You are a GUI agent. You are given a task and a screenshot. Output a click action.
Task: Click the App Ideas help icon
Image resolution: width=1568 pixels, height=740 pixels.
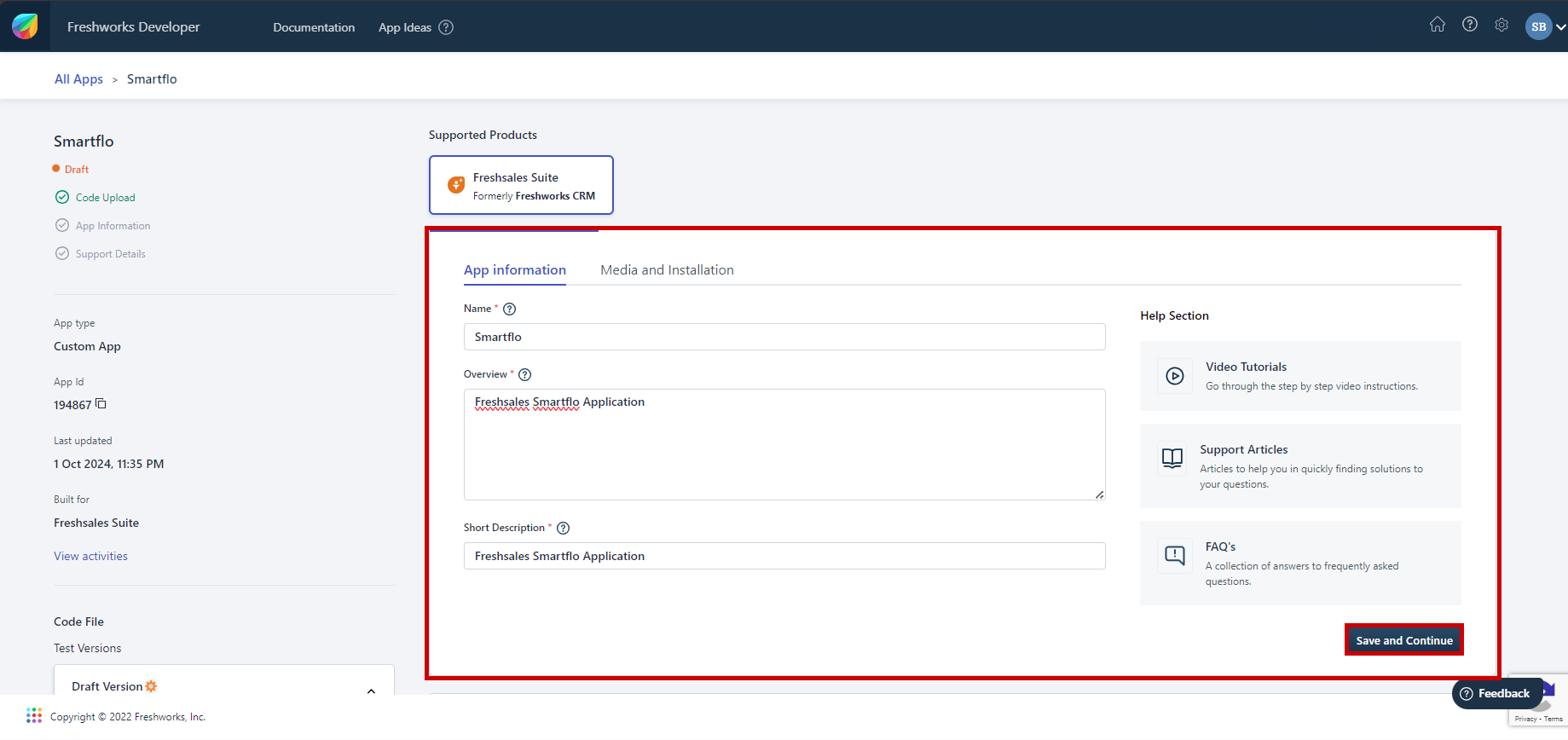click(446, 27)
